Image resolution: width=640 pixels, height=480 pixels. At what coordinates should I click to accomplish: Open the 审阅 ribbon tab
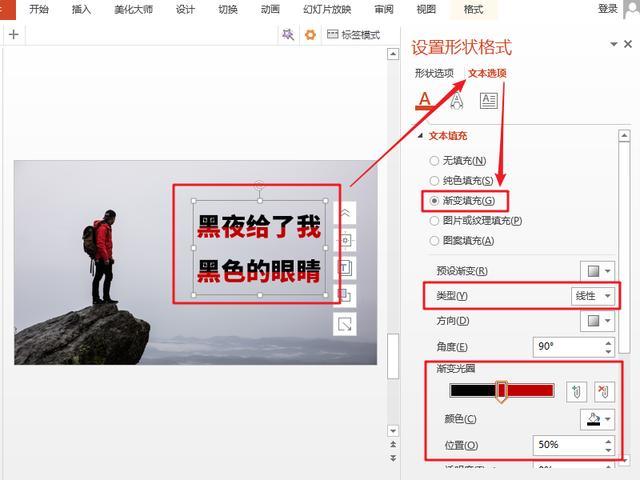[384, 9]
